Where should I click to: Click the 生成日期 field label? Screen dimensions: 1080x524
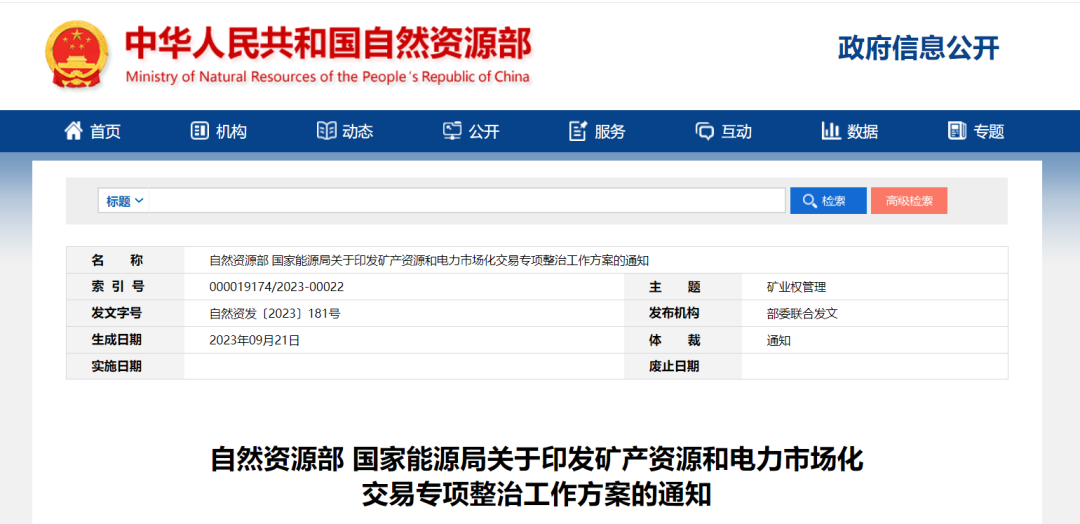coord(116,339)
